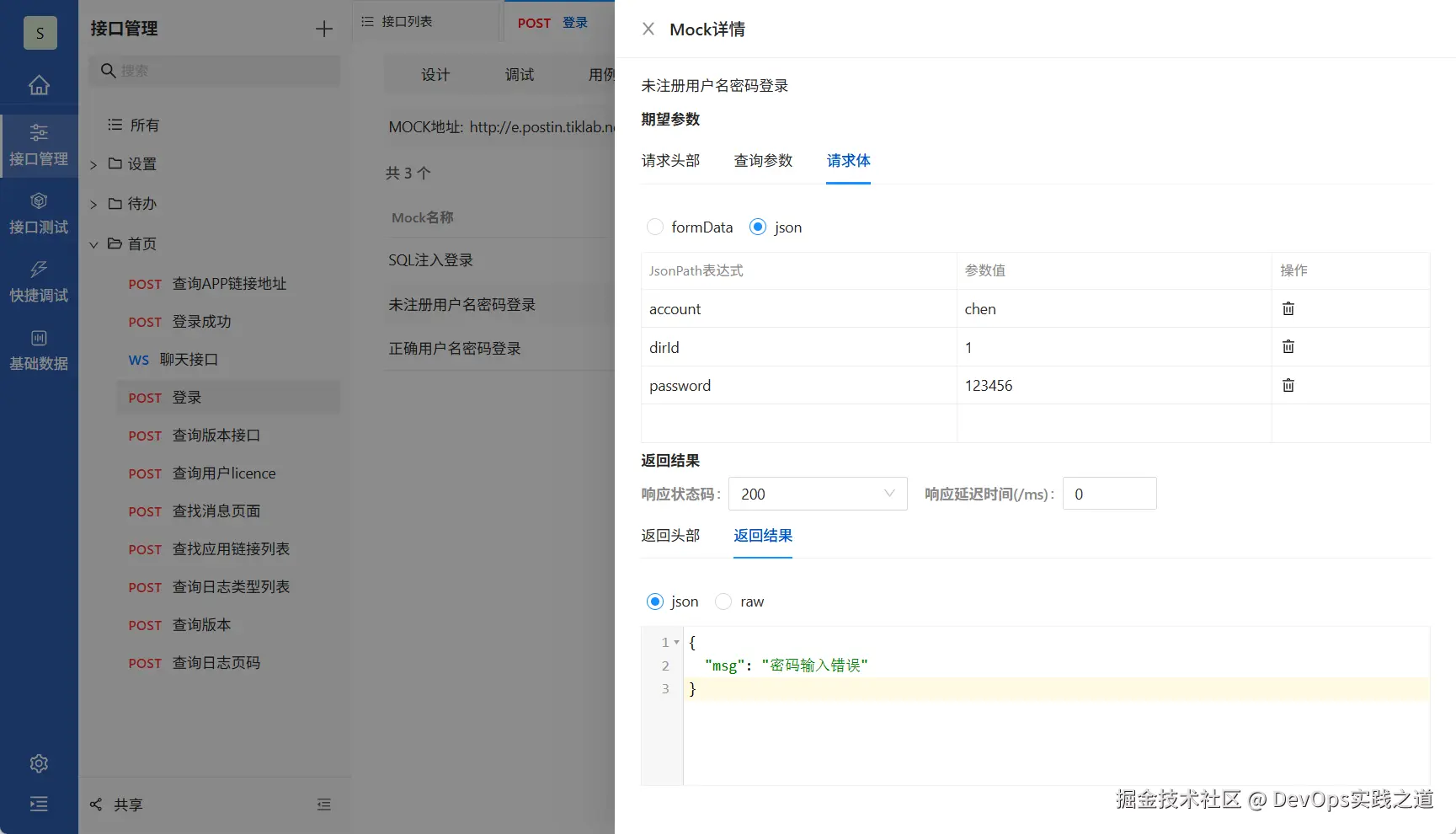Select json response format radio
This screenshot has width=1456, height=834.
(x=655, y=601)
